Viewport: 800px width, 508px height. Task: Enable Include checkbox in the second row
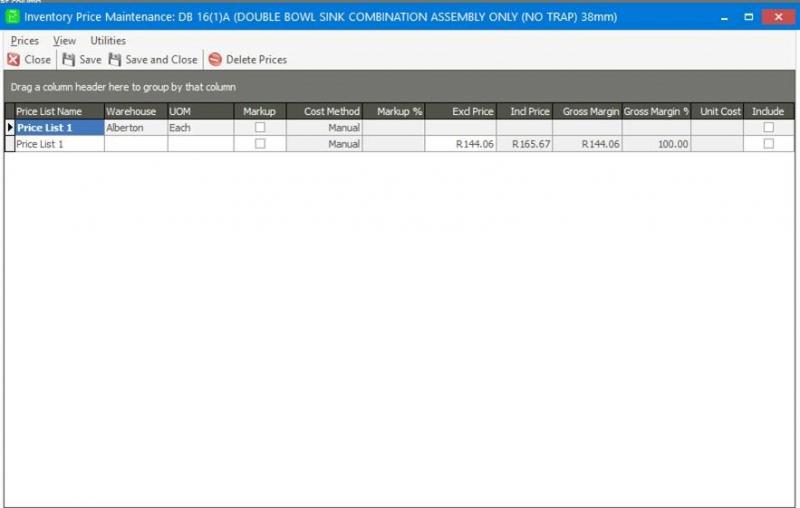click(768, 144)
